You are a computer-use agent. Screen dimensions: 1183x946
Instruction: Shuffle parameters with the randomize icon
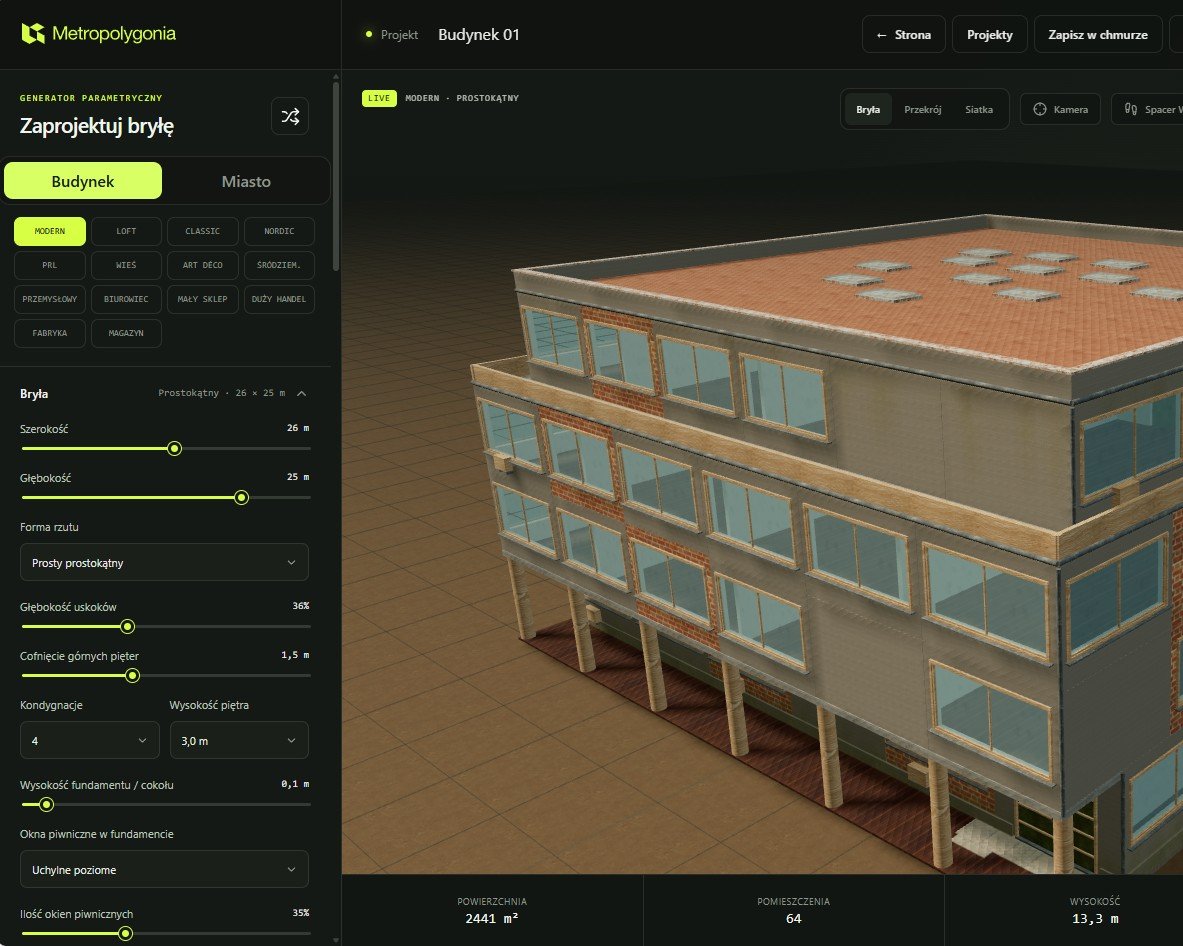click(x=290, y=116)
